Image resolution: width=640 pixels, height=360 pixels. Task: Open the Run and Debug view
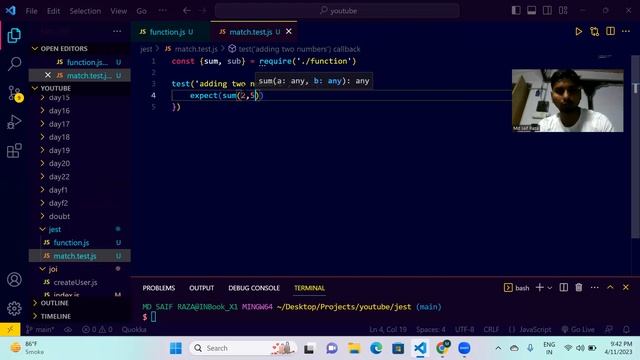pyautogui.click(x=14, y=122)
